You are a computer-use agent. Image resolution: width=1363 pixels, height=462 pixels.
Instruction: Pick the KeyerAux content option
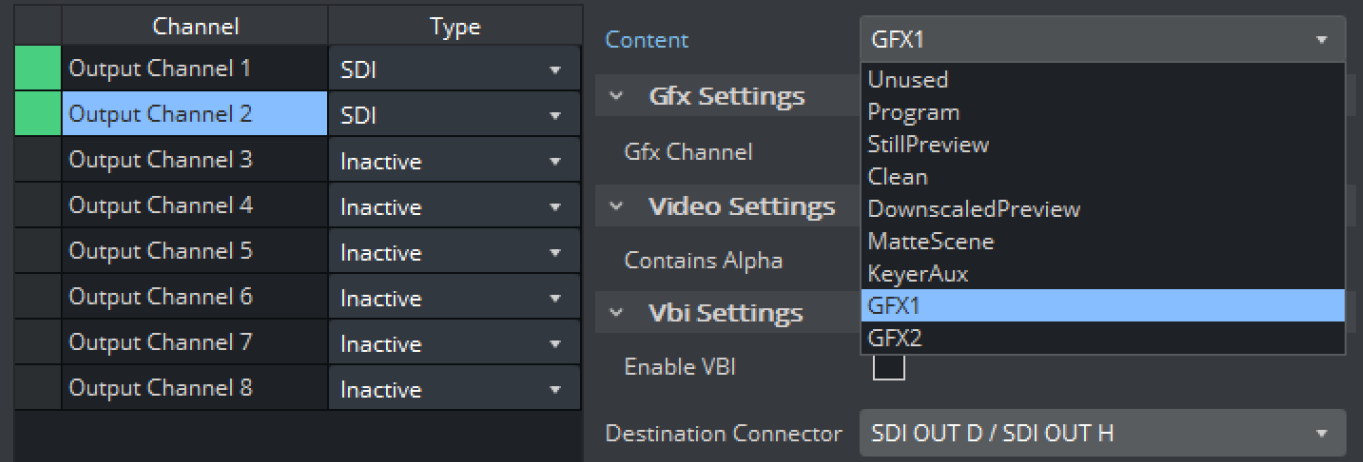(x=918, y=273)
